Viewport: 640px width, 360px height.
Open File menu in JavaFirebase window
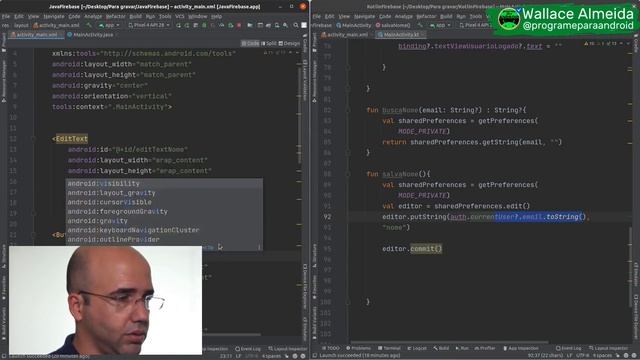(x=5, y=16)
